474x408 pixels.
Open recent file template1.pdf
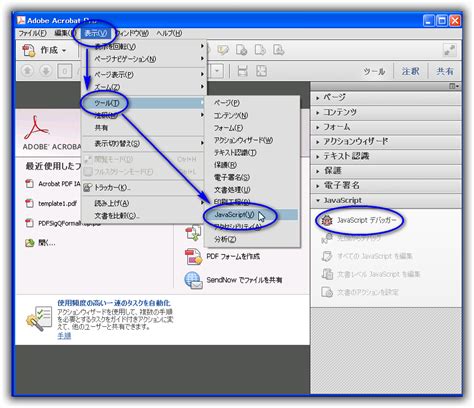coord(57,203)
